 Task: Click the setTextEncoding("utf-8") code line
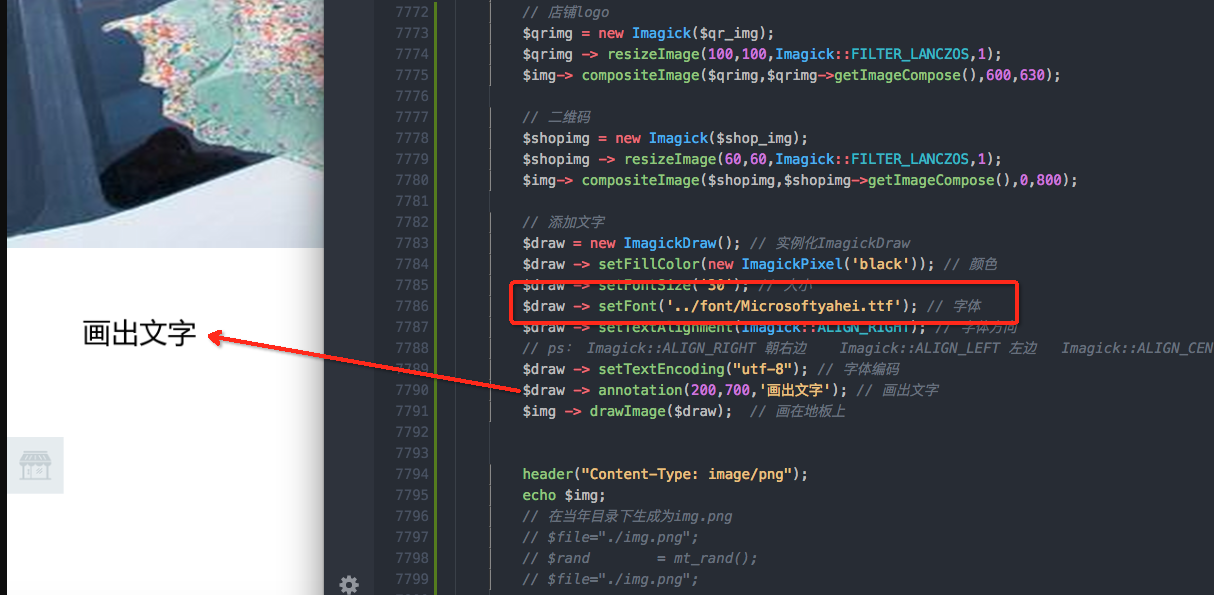[665, 370]
